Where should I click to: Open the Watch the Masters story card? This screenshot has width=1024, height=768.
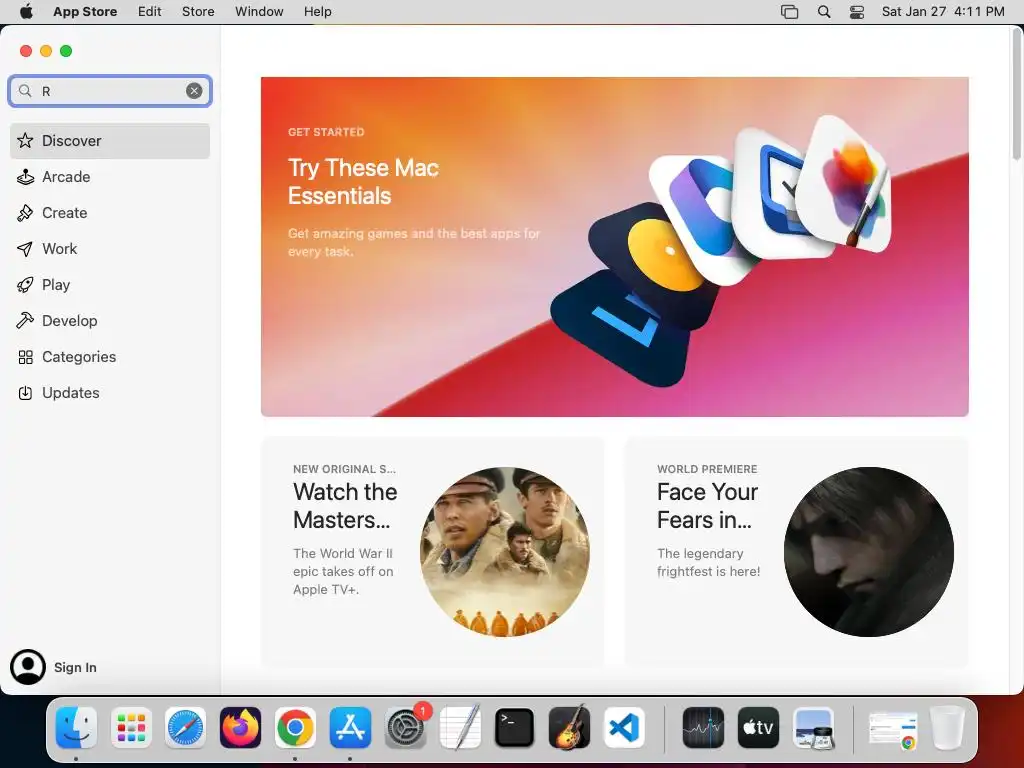[432, 551]
